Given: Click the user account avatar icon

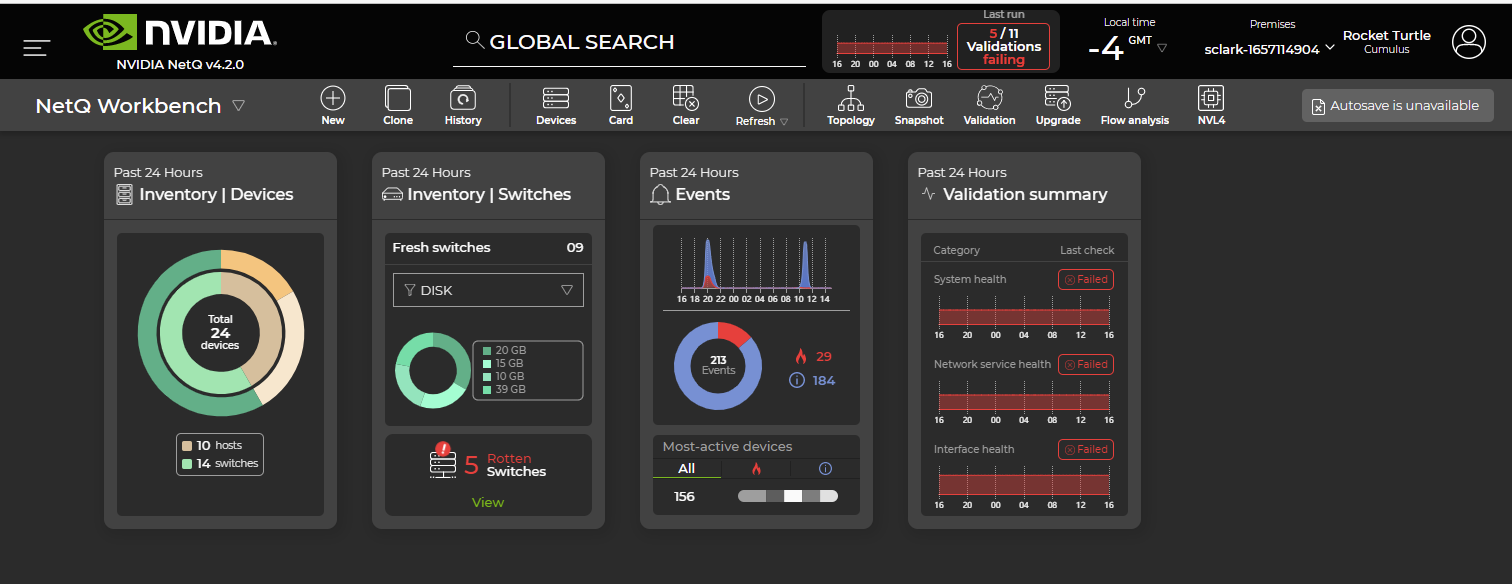Looking at the screenshot, I should tap(1469, 42).
